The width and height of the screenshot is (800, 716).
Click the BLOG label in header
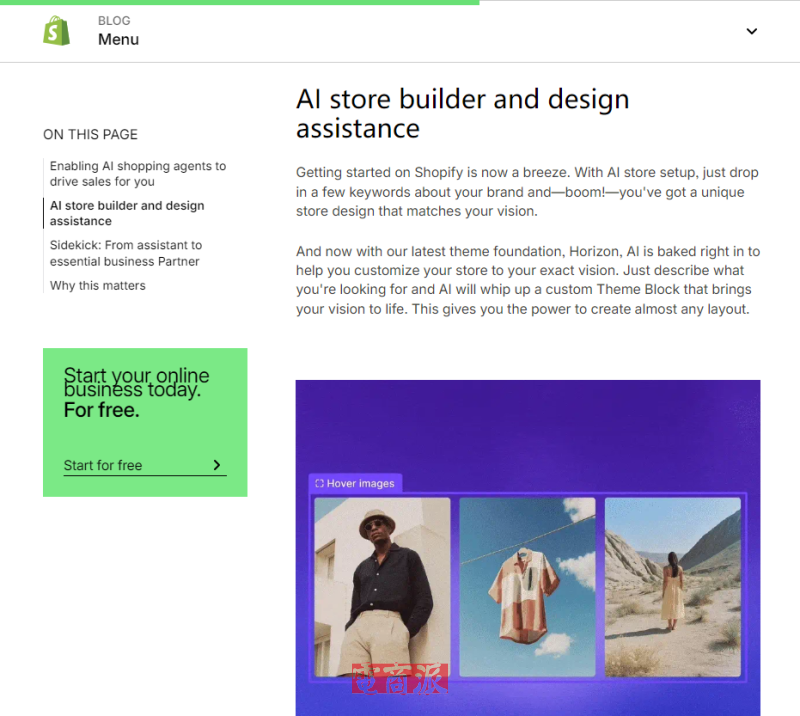[x=114, y=21]
